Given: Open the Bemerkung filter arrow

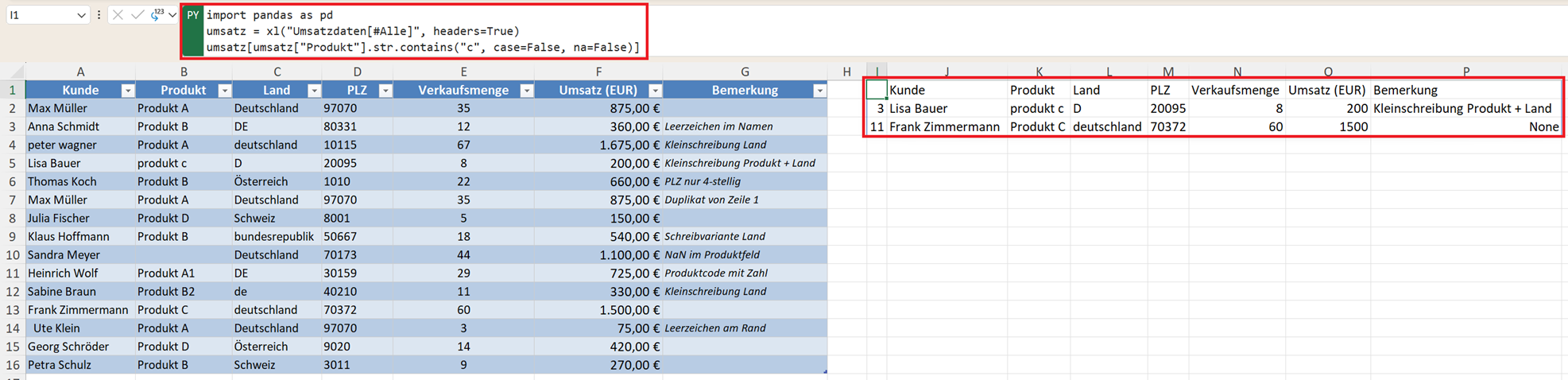Looking at the screenshot, I should pos(819,91).
